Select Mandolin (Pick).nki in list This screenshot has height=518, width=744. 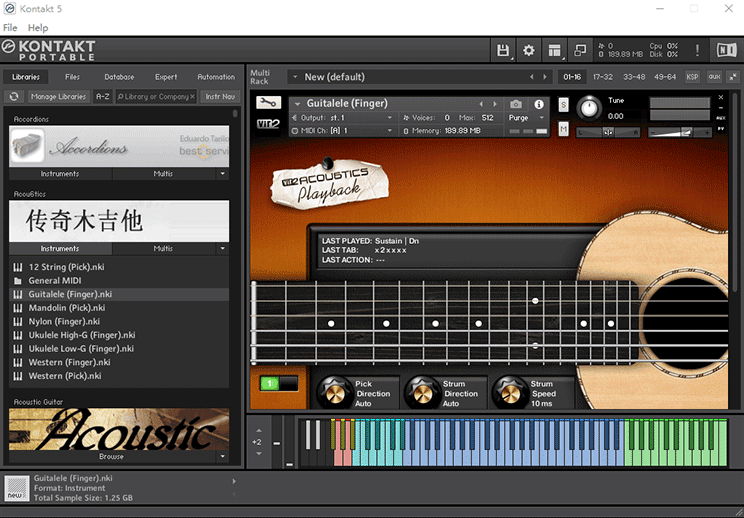point(119,308)
